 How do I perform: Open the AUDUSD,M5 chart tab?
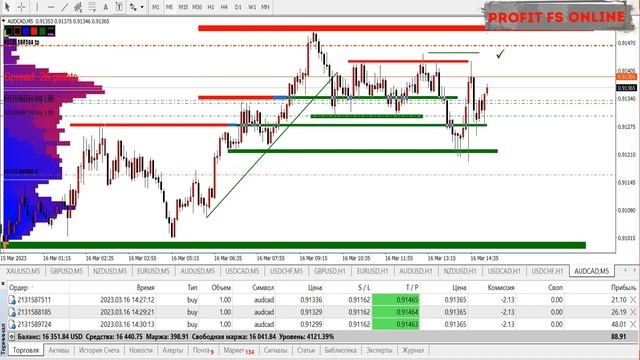198,271
